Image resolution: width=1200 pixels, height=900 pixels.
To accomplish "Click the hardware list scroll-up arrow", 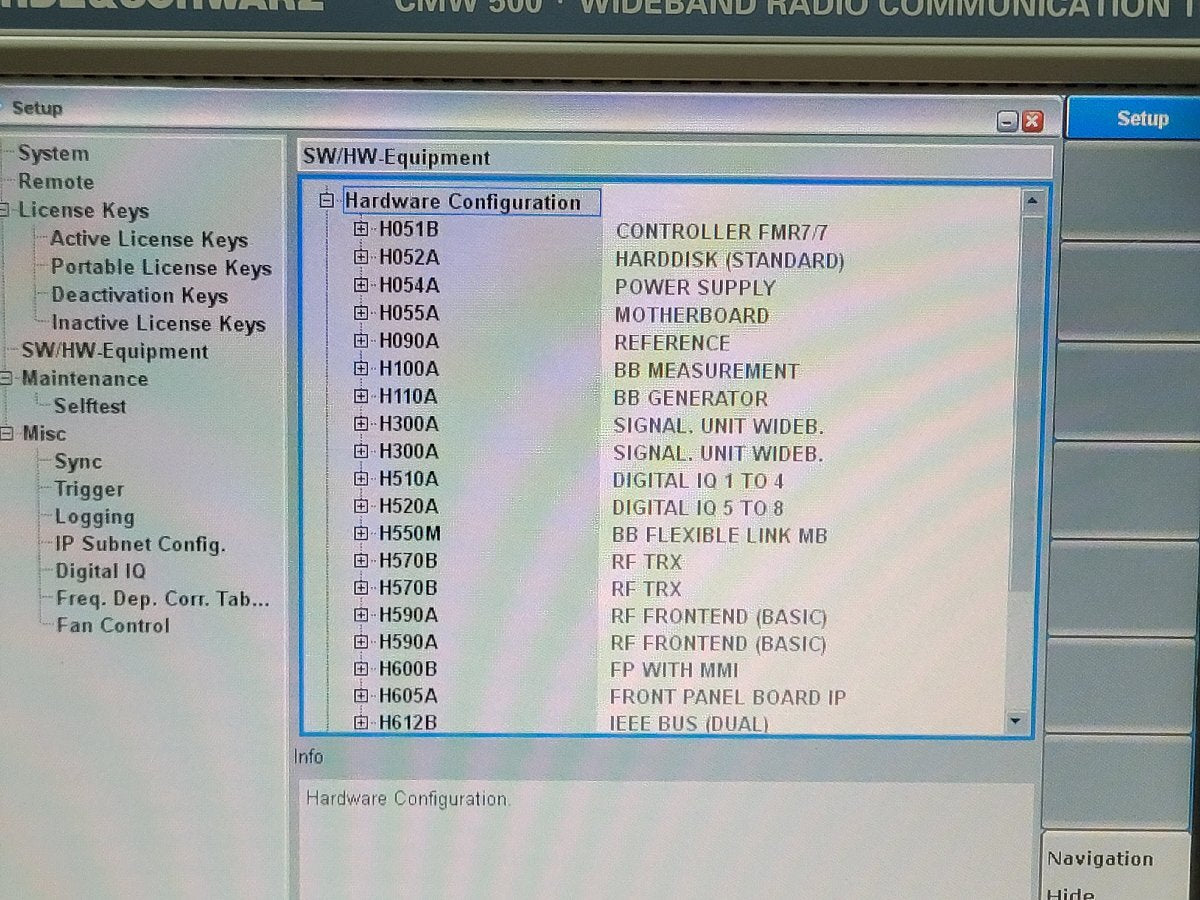I will coord(1032,201).
